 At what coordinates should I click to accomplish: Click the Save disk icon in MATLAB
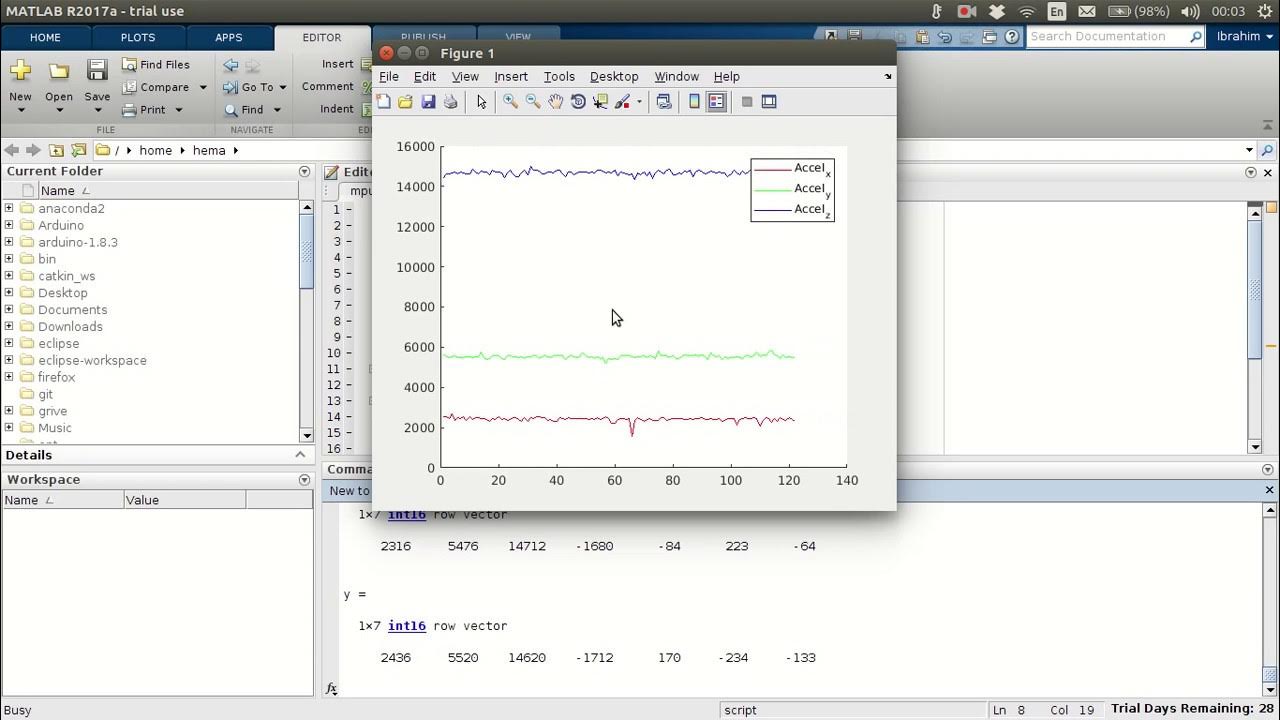pyautogui.click(x=97, y=70)
